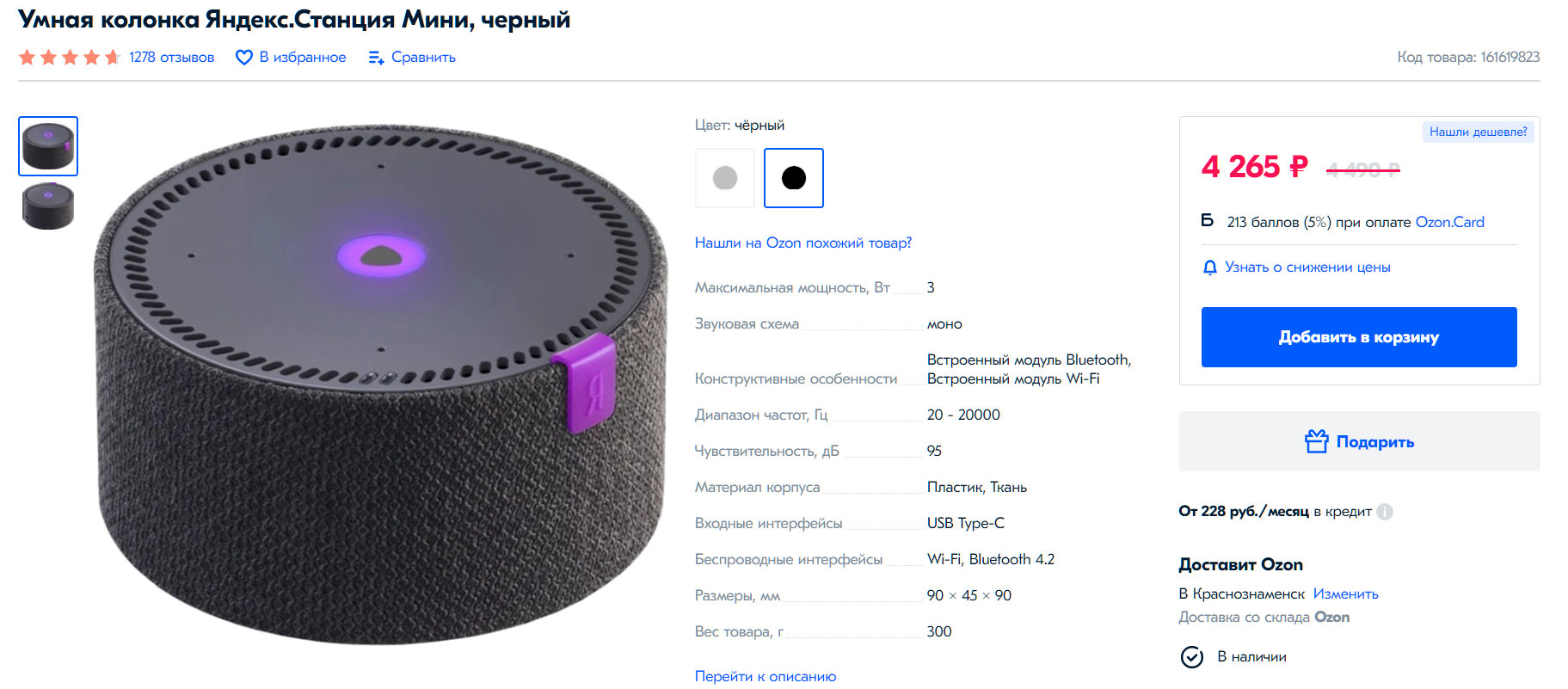Add the speaker to cart
This screenshot has height=689, width=1568.
[x=1358, y=337]
